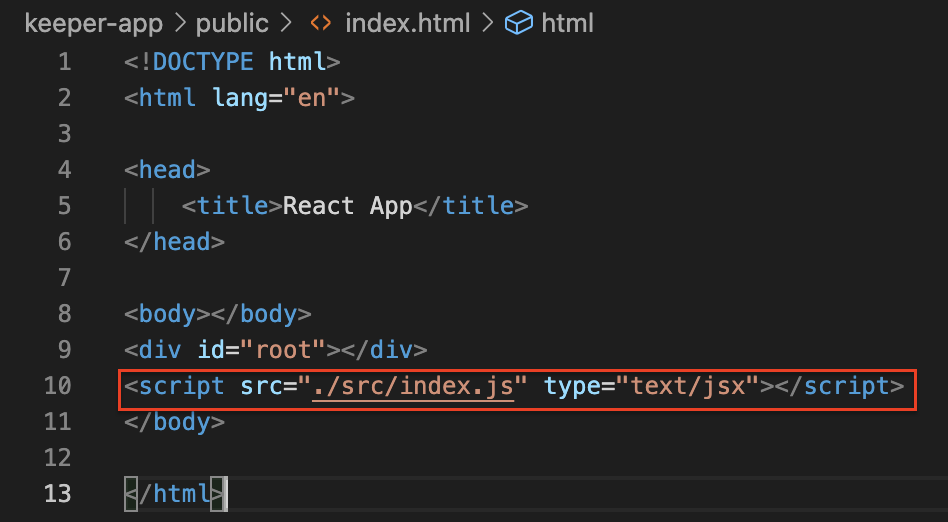Click the html symbol breadcrumb
948x522 pixels.
coord(567,24)
